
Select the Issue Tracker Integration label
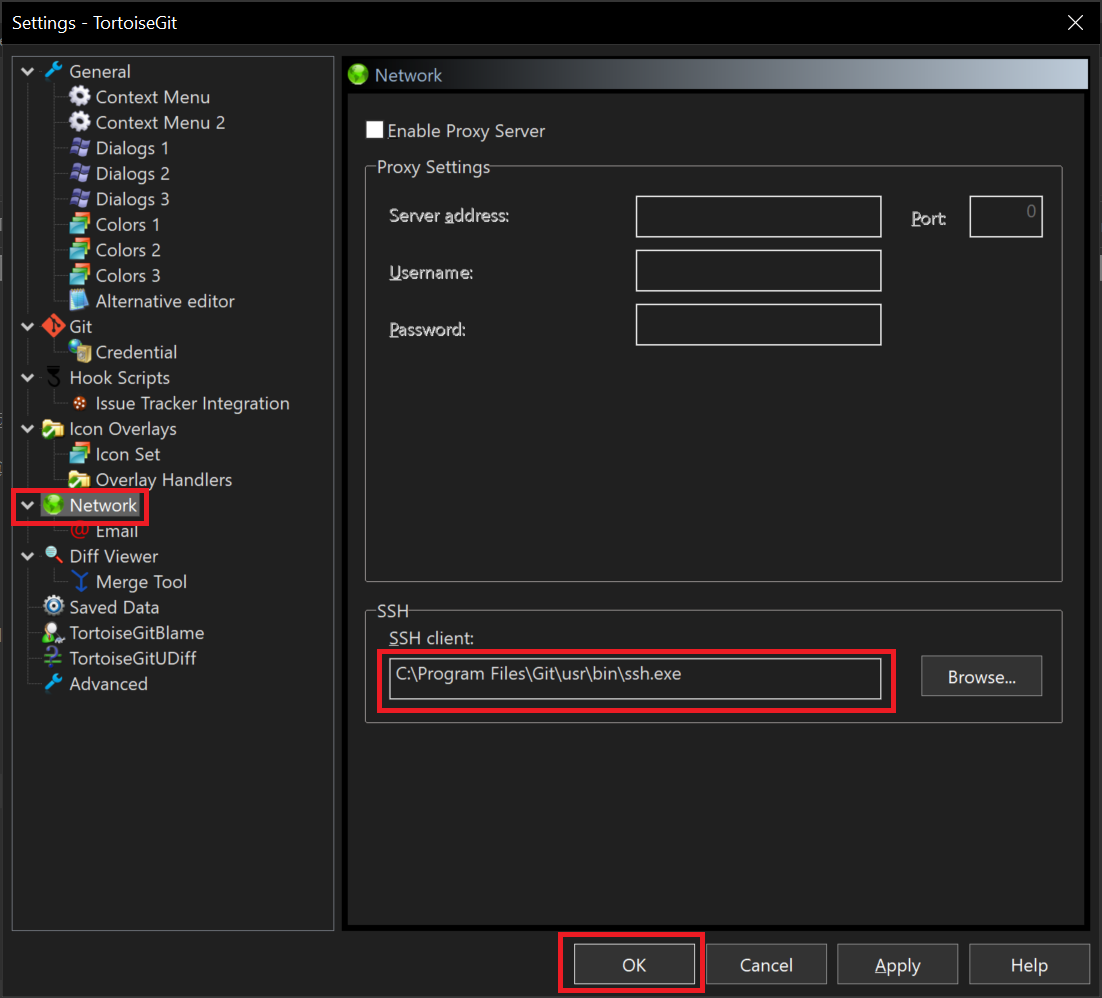(193, 403)
